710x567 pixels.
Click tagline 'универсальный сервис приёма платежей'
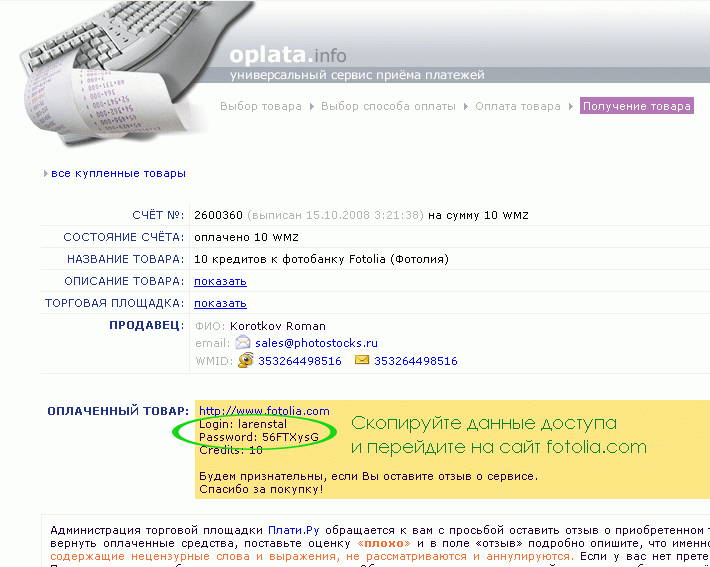point(357,75)
